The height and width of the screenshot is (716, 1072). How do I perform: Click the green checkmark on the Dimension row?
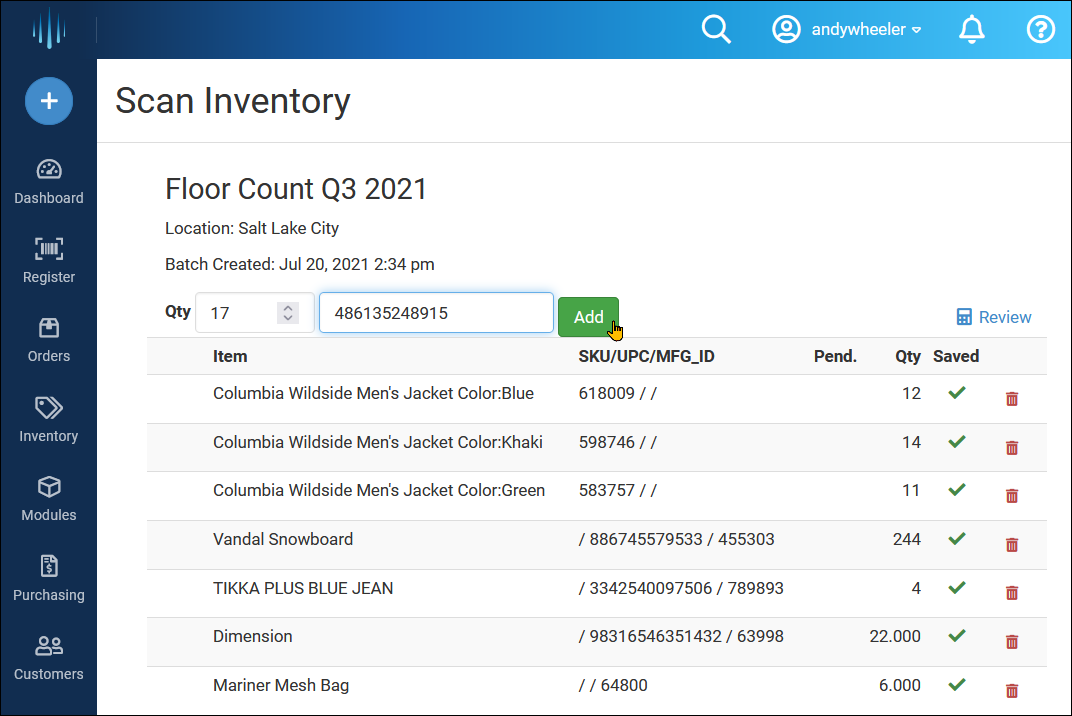(956, 636)
